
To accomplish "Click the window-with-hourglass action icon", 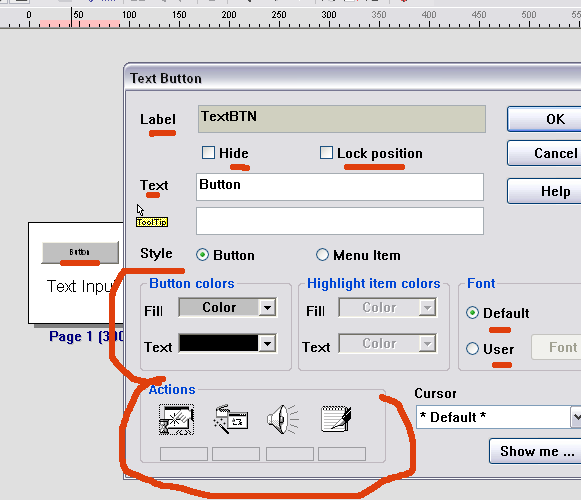I will tap(176, 420).
